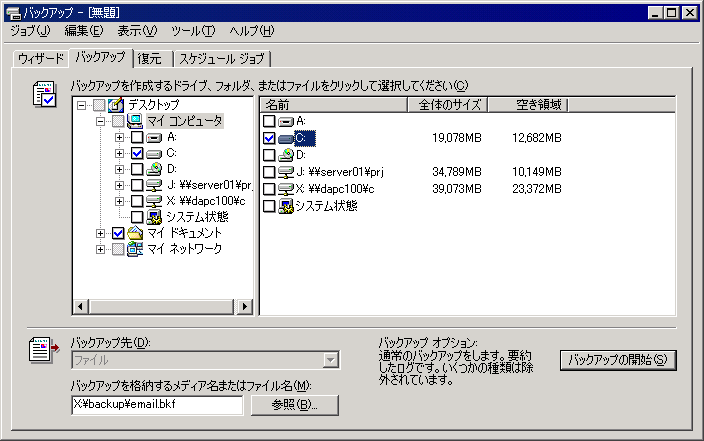Expand the X: ¥¥dapc100¥c node

click(119, 201)
